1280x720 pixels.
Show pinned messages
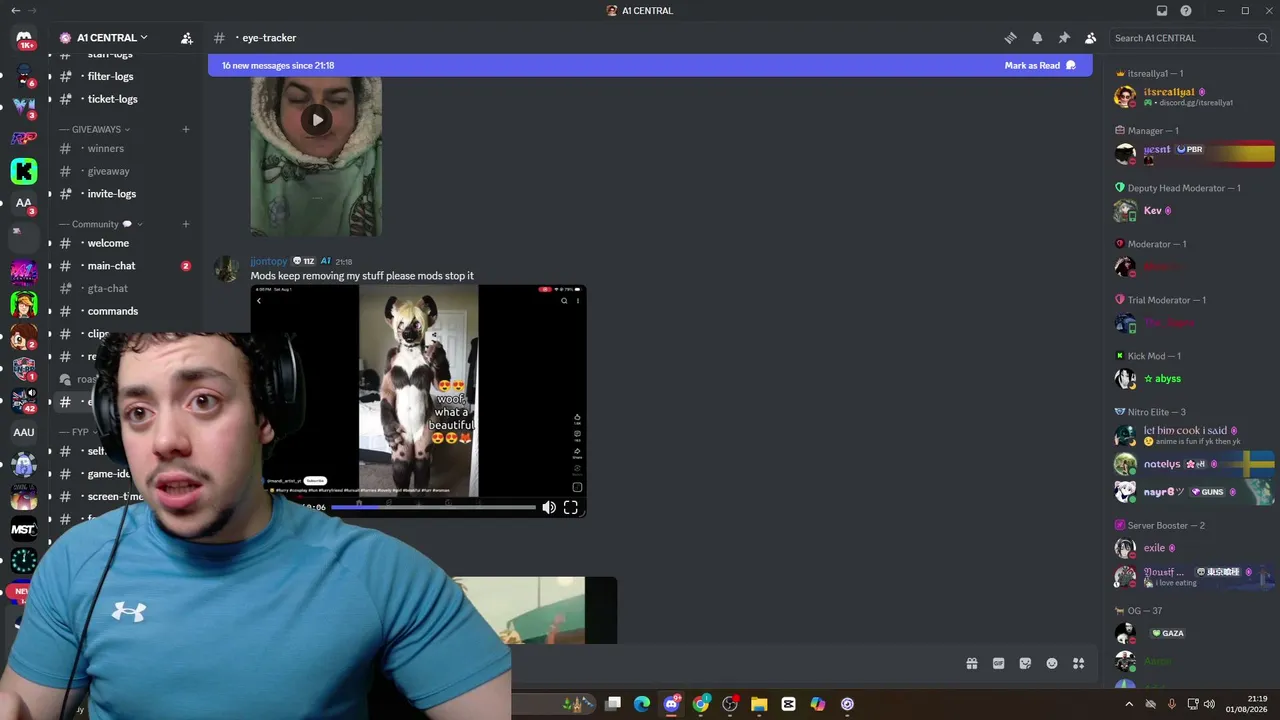(1064, 38)
